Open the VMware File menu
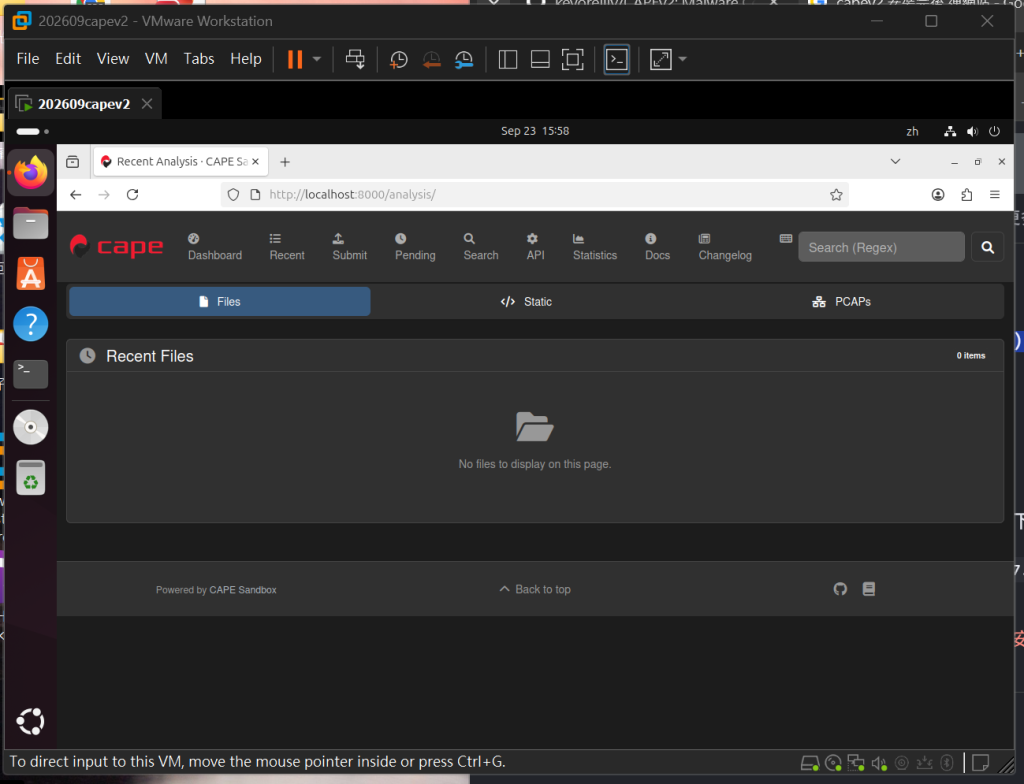Viewport: 1024px width, 784px height. (x=27, y=59)
